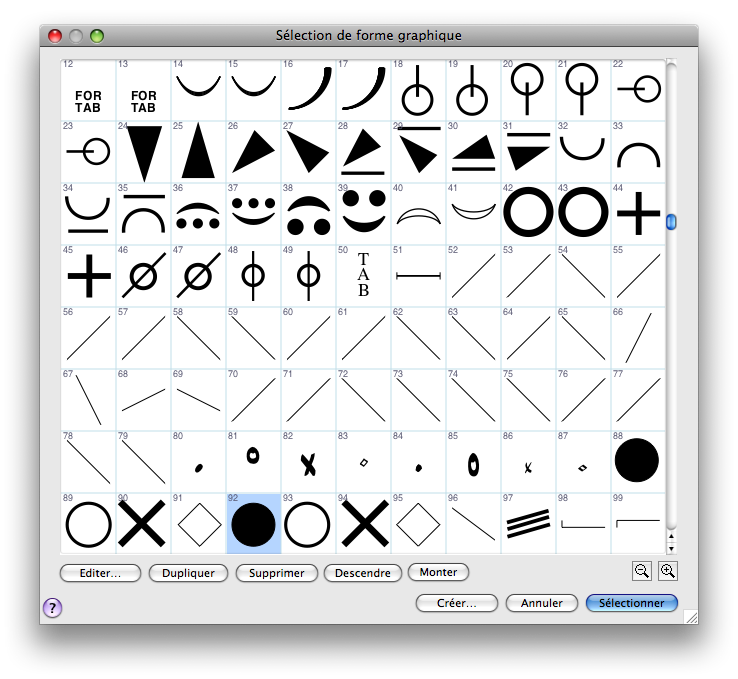Select the diamond outline shape 91
Viewport: 738px width, 679px height.
[198, 523]
